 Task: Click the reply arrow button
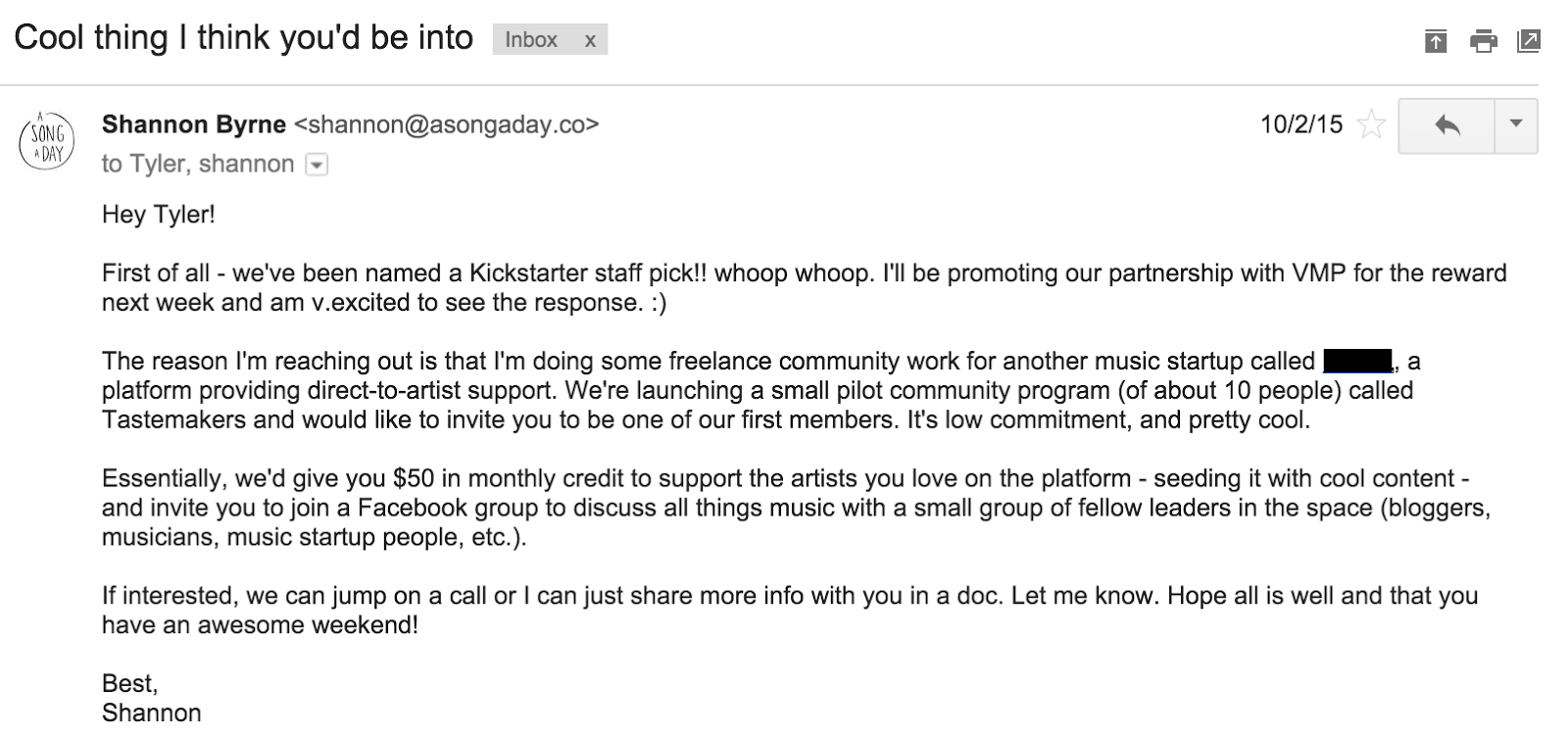click(x=1446, y=125)
